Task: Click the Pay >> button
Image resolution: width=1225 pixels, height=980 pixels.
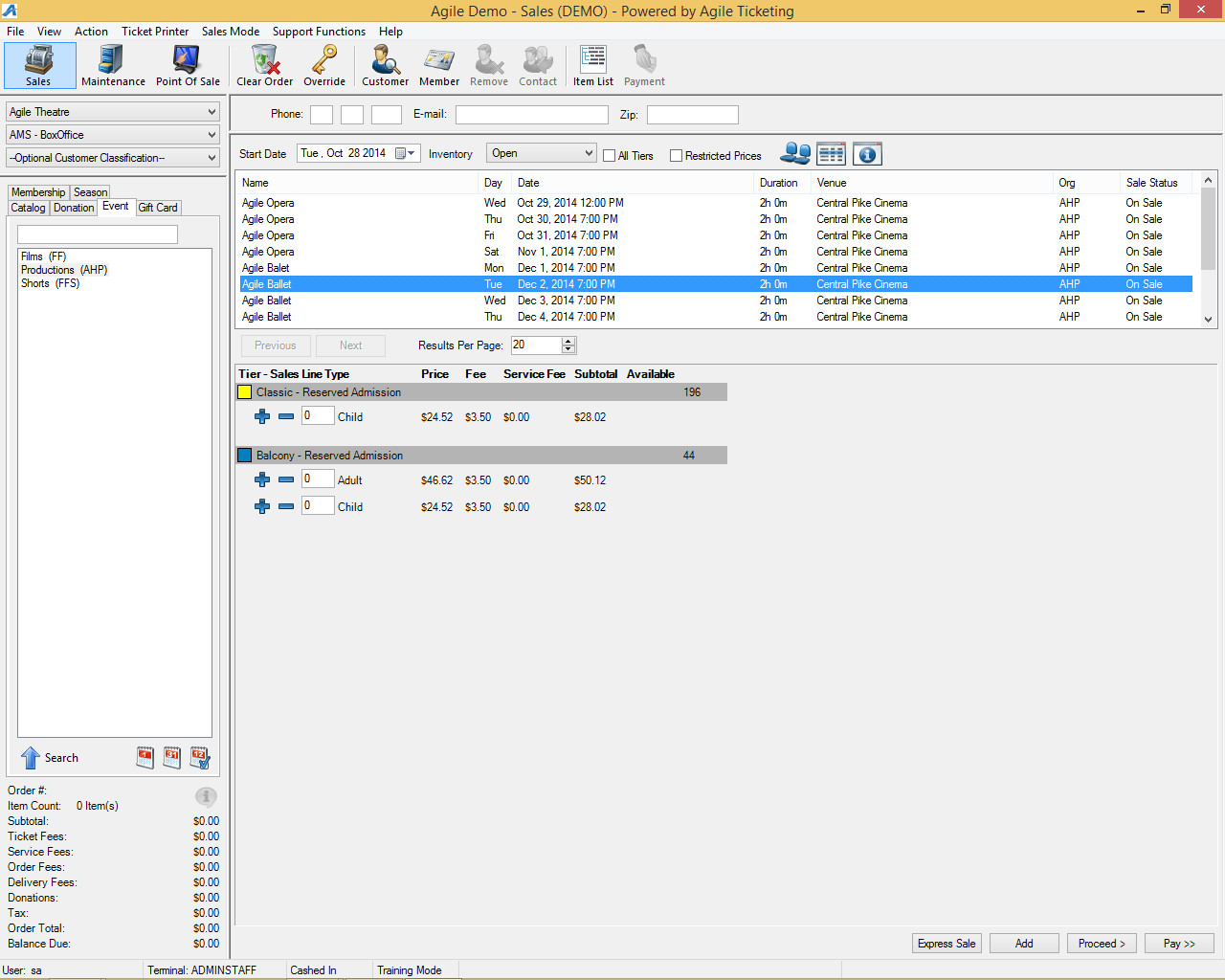Action: [x=1179, y=944]
